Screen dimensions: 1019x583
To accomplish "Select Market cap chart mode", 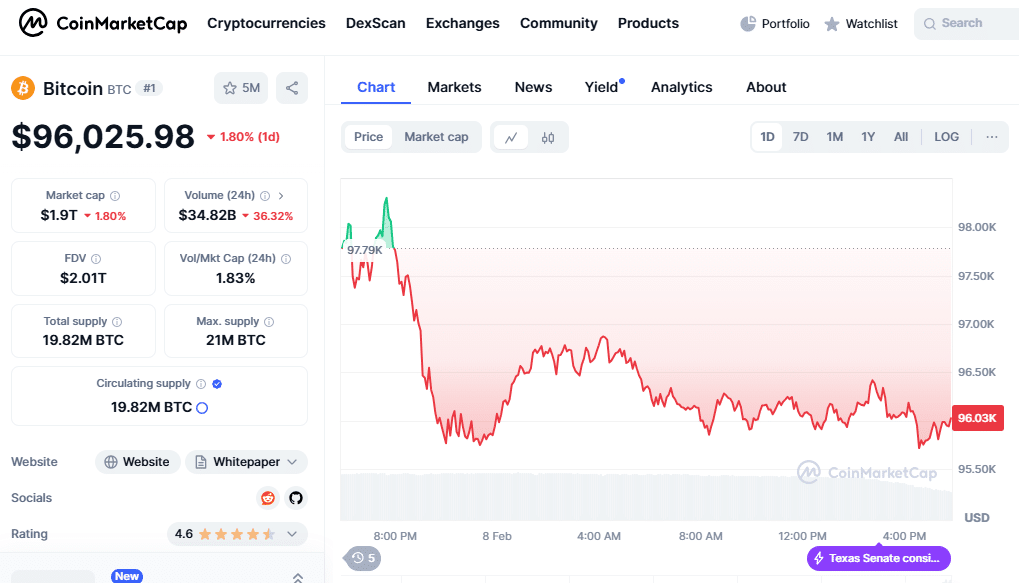I will 436,137.
